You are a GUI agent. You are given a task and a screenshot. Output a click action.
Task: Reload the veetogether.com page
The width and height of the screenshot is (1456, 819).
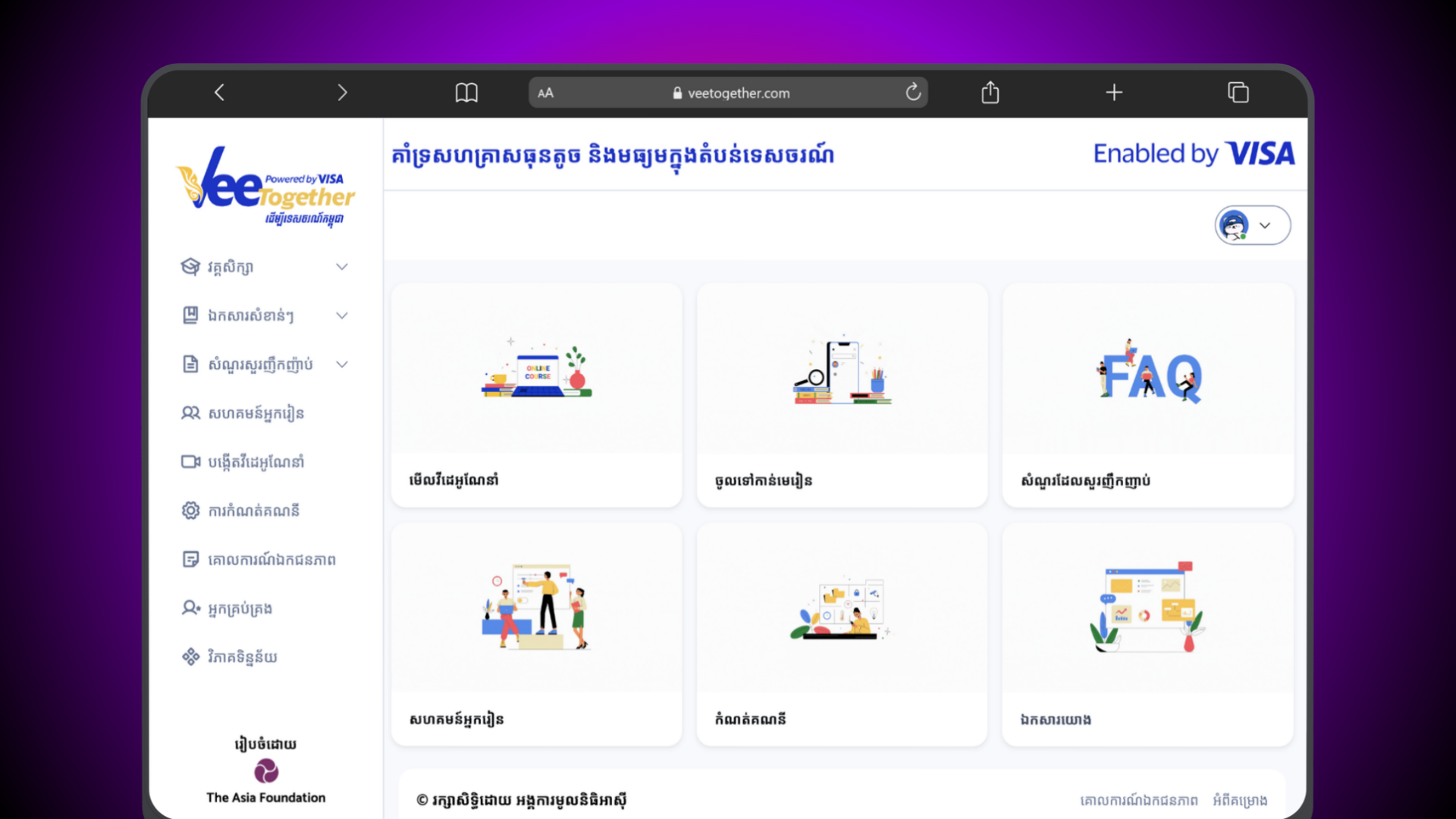click(x=913, y=93)
